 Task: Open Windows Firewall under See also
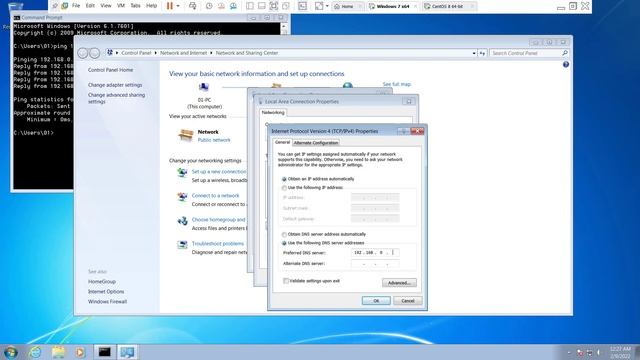(107, 302)
